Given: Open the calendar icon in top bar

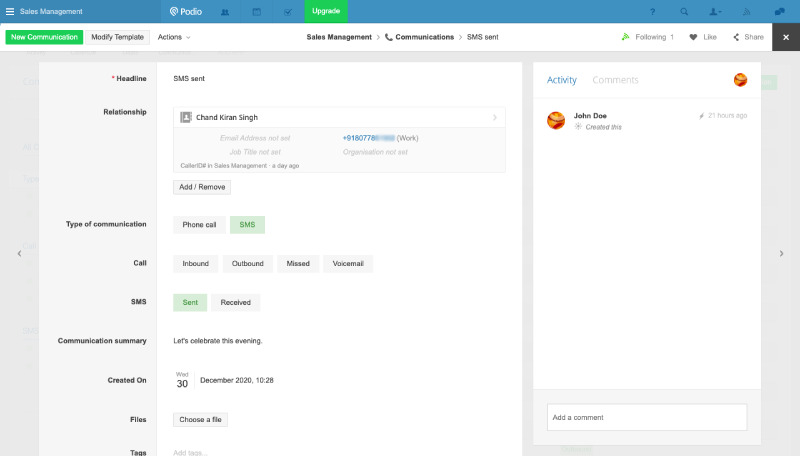Looking at the screenshot, I should pyautogui.click(x=256, y=11).
